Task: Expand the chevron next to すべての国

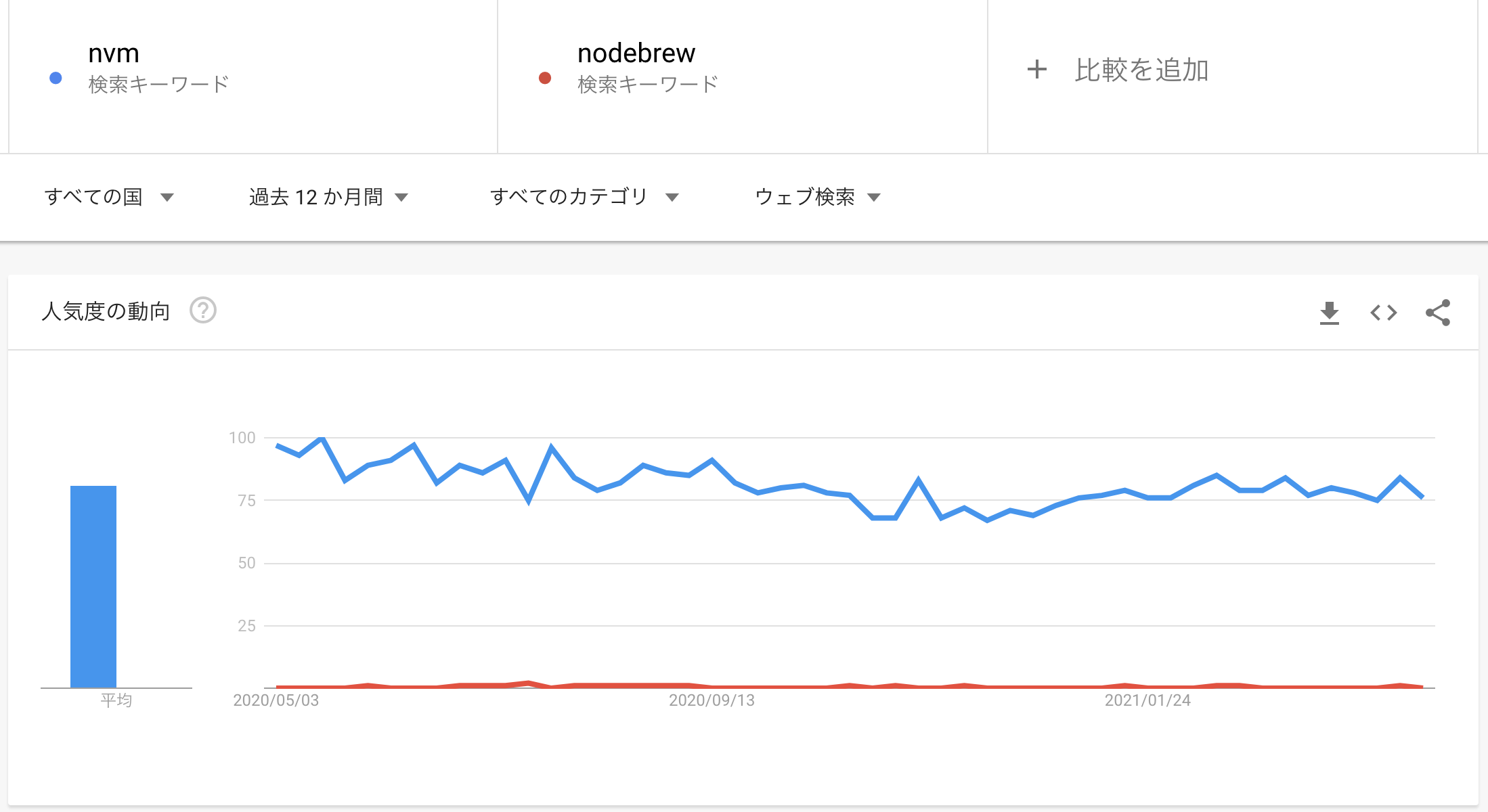Action: coord(167,198)
